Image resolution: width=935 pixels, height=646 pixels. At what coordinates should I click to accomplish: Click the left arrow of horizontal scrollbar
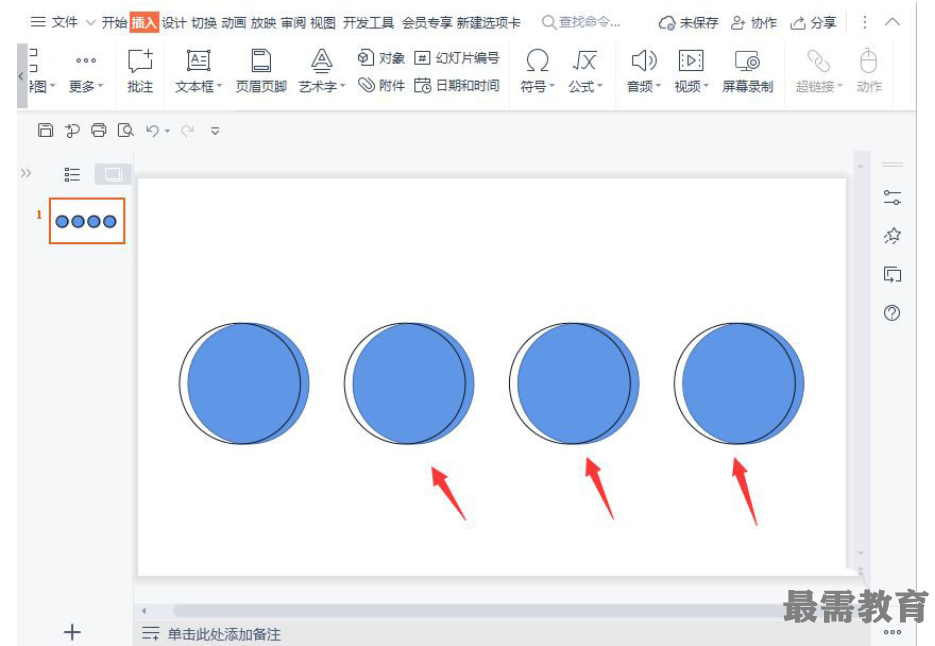(x=144, y=610)
